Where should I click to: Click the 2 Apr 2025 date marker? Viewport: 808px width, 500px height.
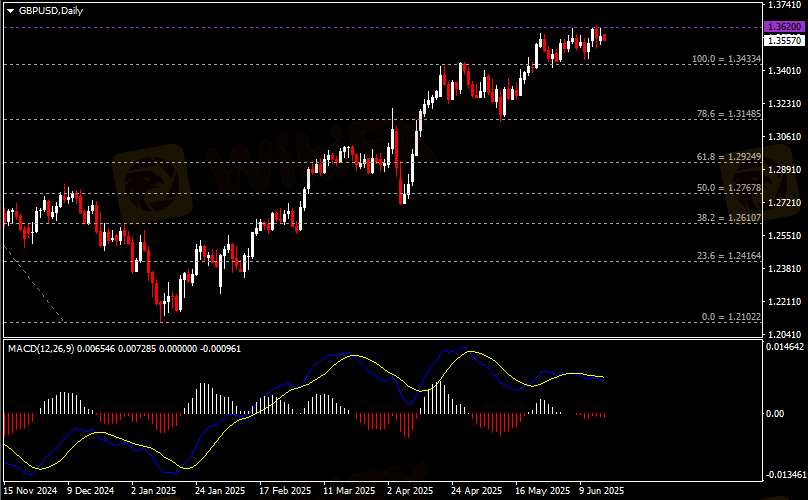point(410,491)
